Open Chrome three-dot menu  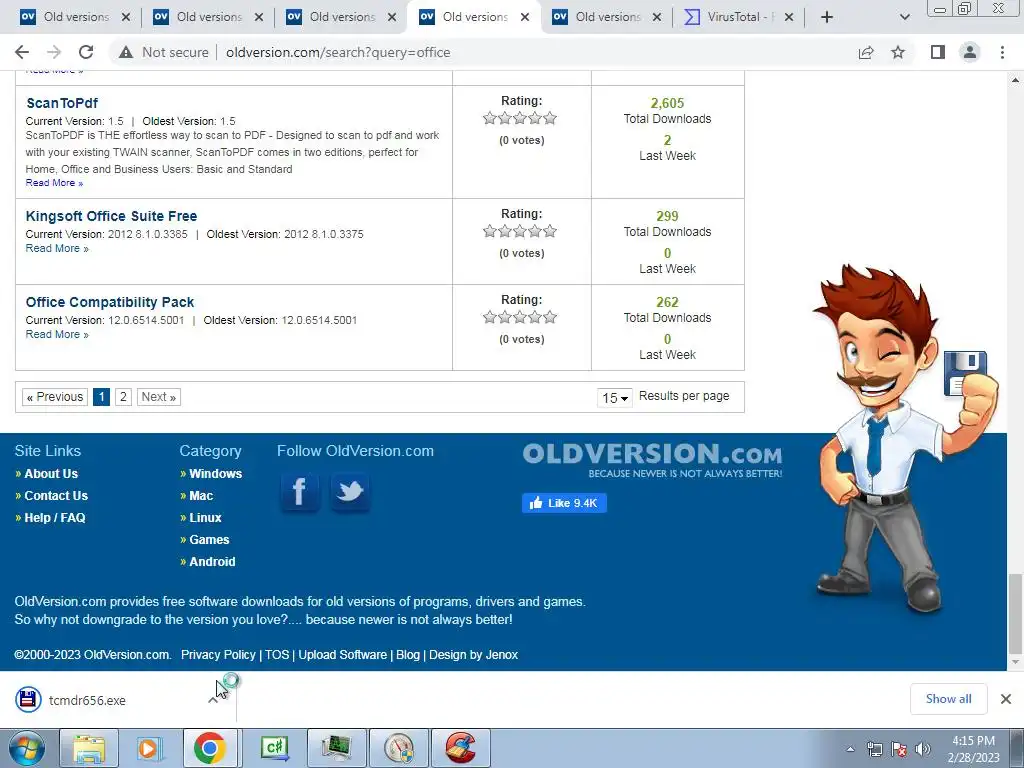1002,52
